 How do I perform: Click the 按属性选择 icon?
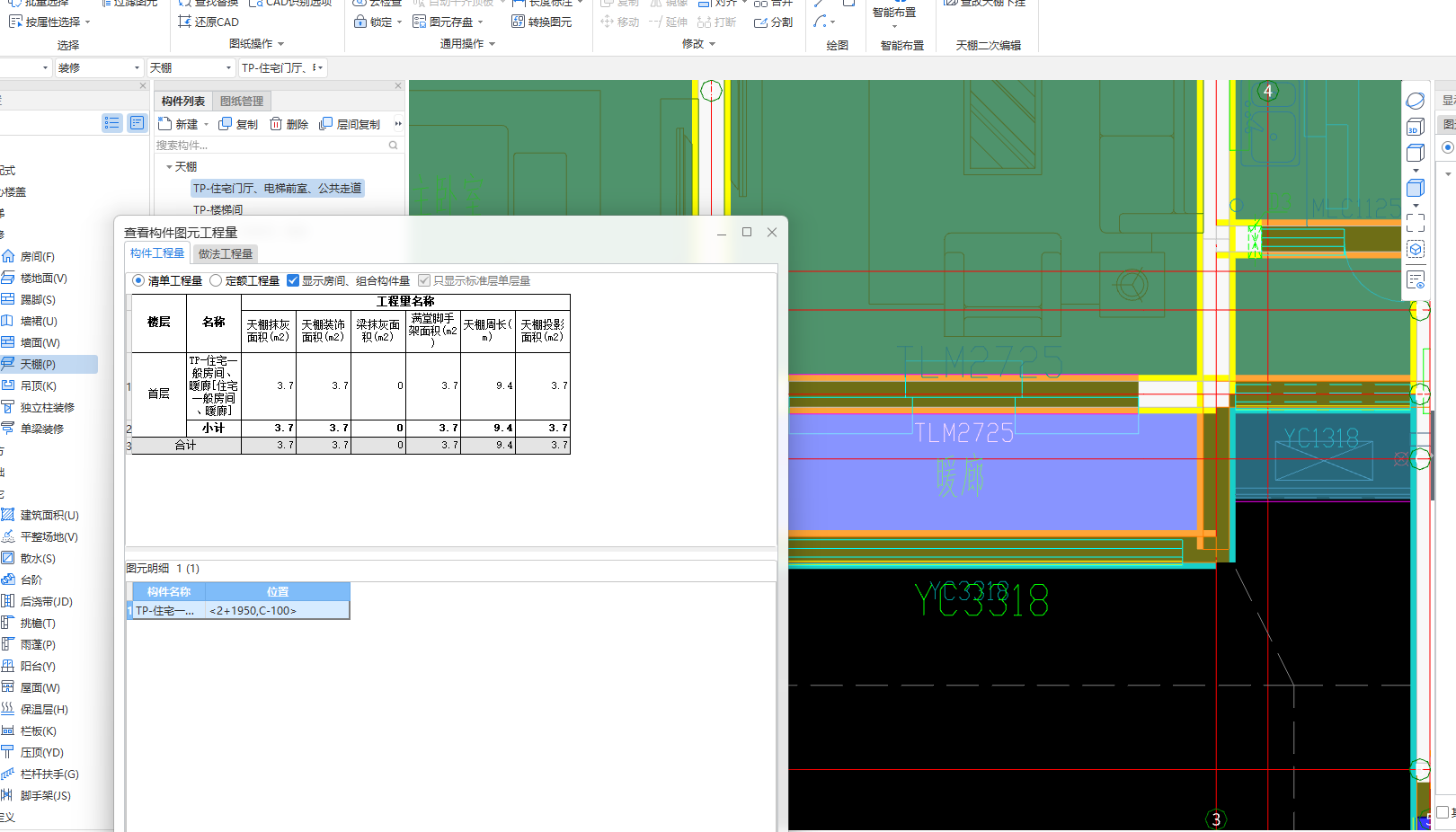(15, 22)
